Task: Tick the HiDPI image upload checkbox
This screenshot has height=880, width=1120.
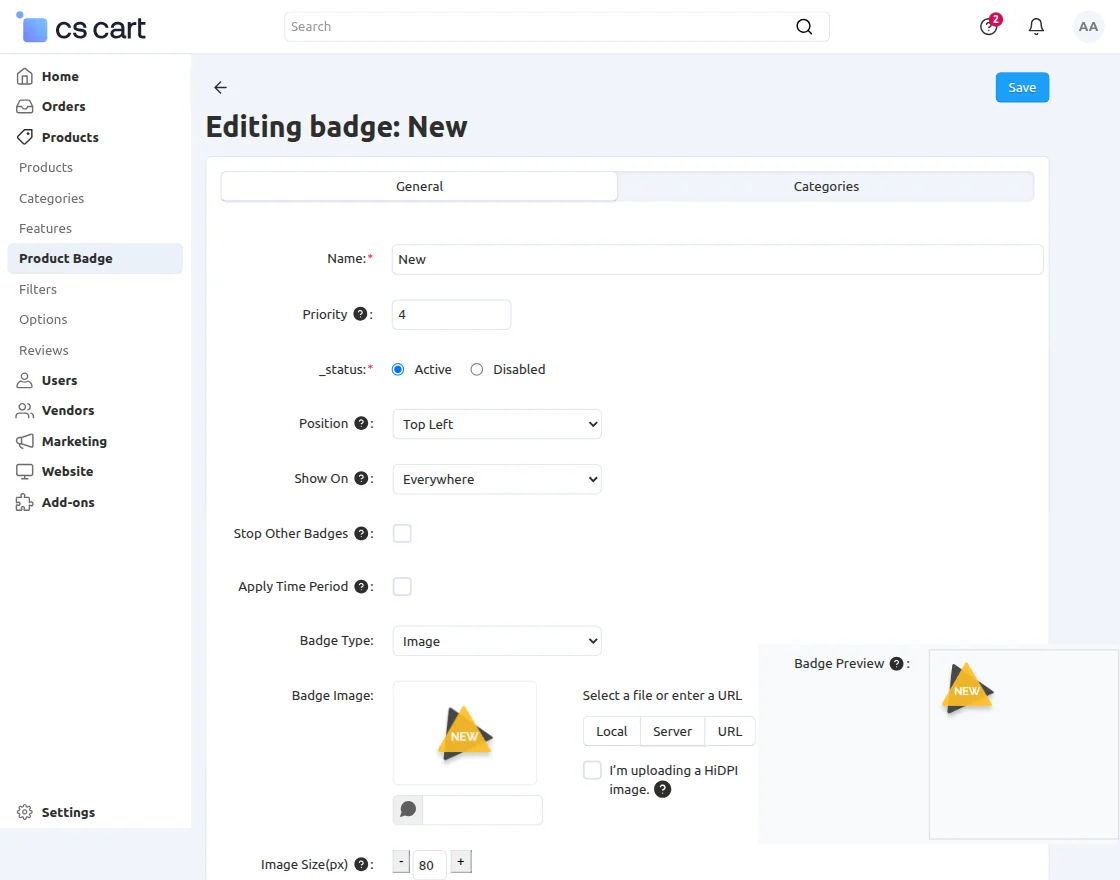Action: (592, 770)
